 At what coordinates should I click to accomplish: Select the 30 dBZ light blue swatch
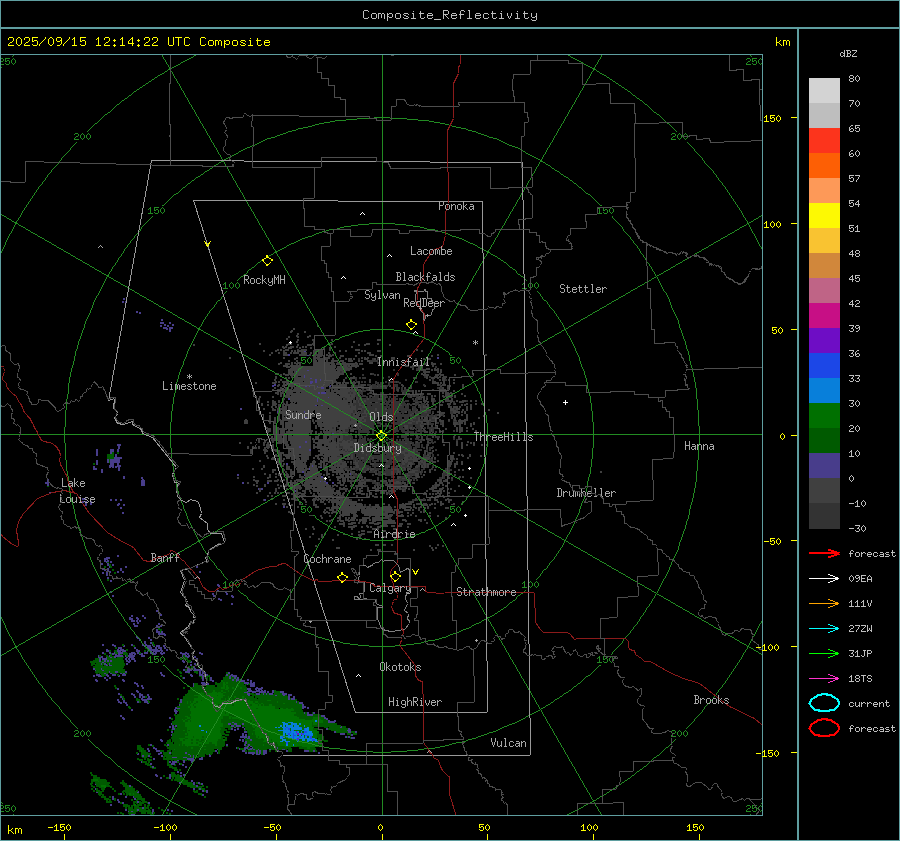(824, 390)
